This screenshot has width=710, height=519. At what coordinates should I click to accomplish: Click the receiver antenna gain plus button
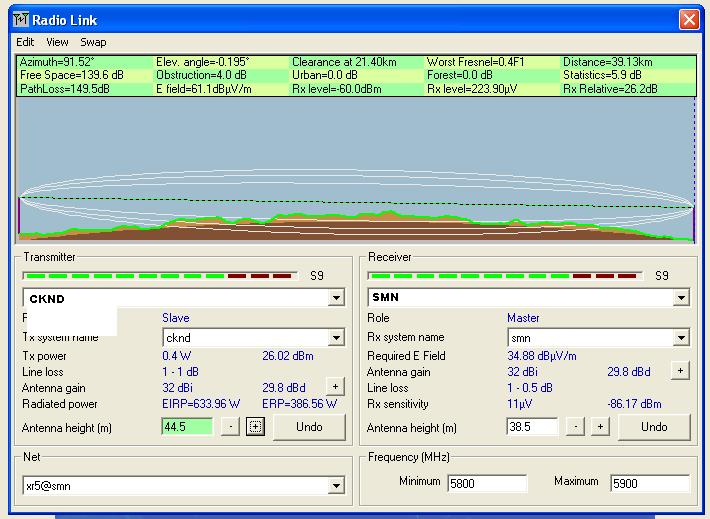click(x=680, y=370)
